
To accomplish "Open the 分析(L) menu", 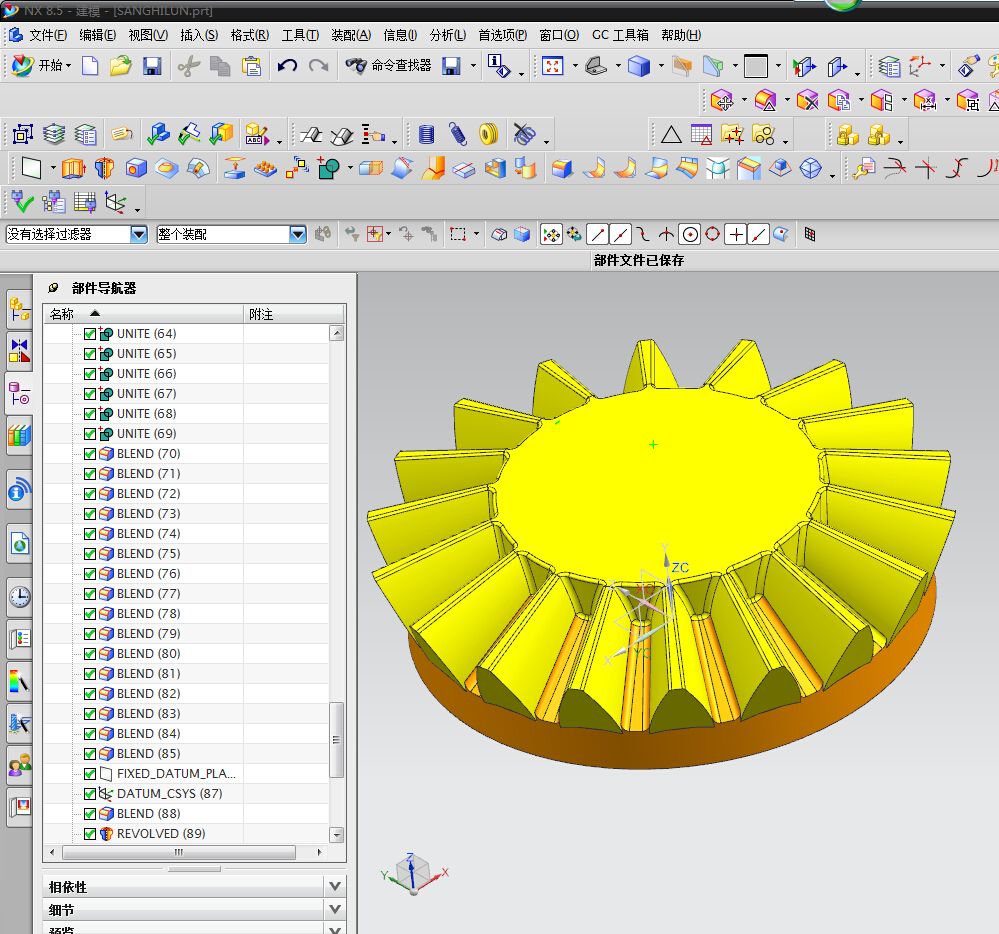I will [x=448, y=35].
